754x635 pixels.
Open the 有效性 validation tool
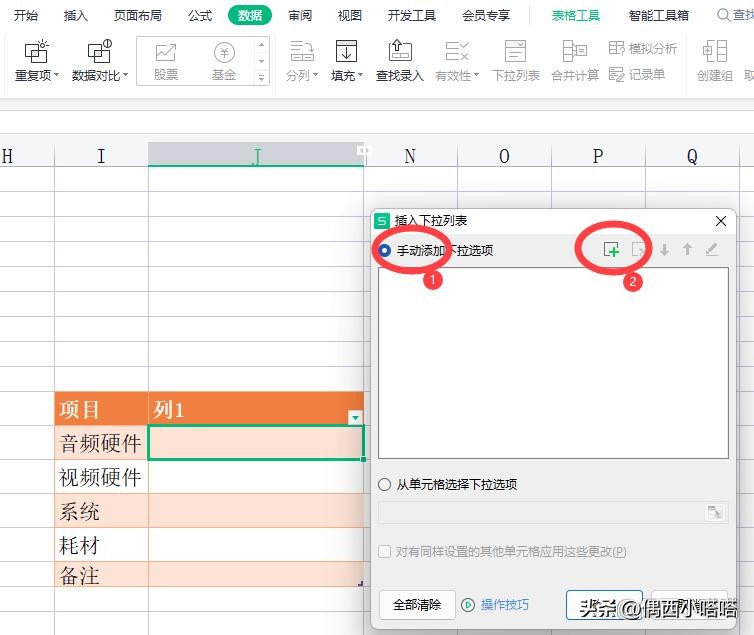coord(457,61)
